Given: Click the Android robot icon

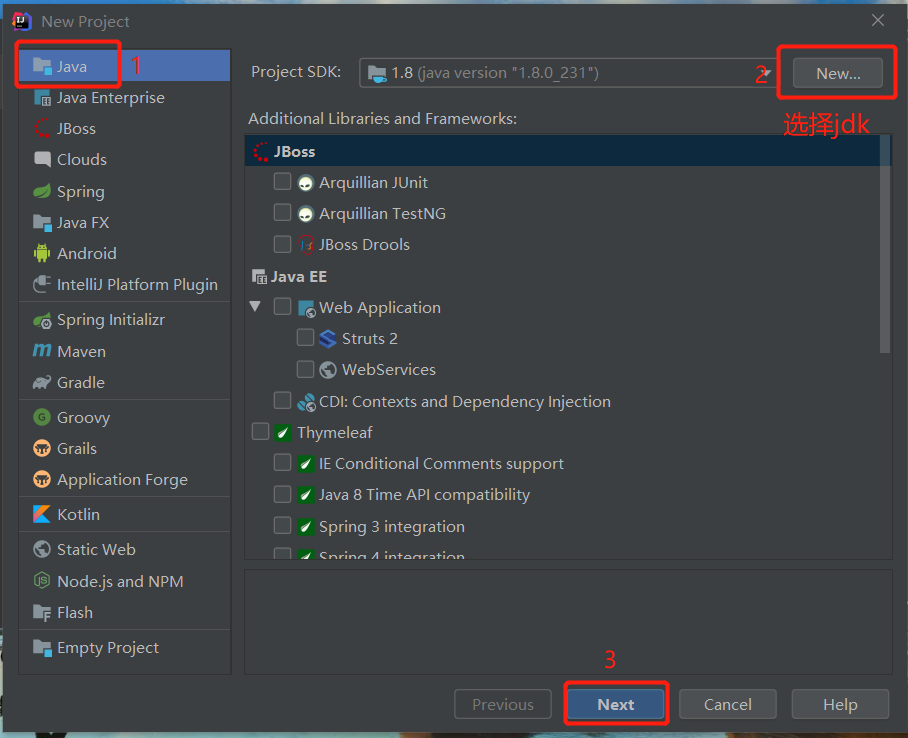Looking at the screenshot, I should click(x=42, y=253).
